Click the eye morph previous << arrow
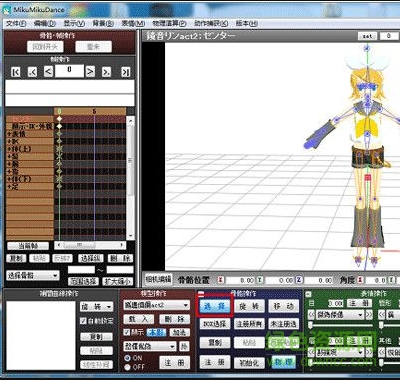This screenshot has height=380, width=400. (x=311, y=314)
